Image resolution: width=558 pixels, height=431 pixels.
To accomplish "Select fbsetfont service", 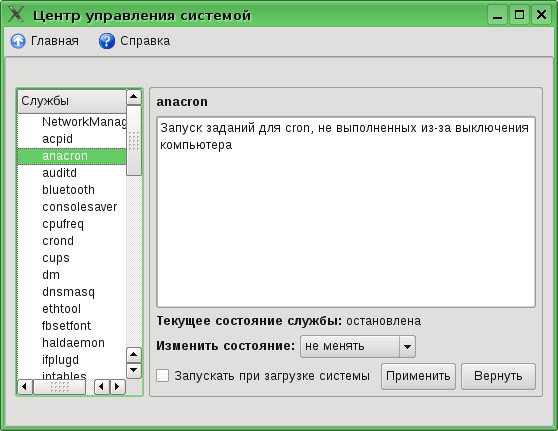I will tap(72, 326).
